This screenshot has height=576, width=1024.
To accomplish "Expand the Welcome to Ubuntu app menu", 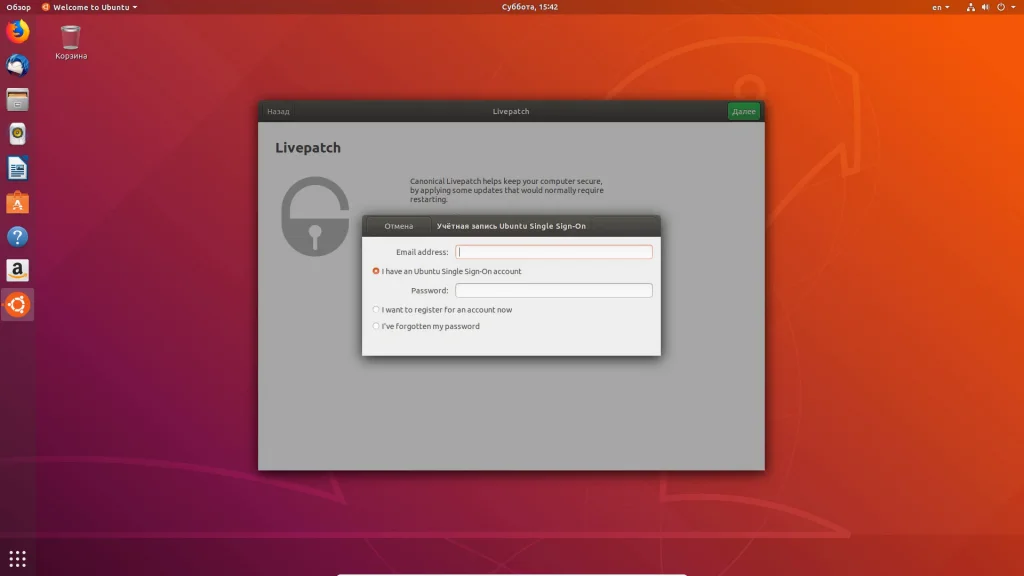I will click(x=89, y=7).
